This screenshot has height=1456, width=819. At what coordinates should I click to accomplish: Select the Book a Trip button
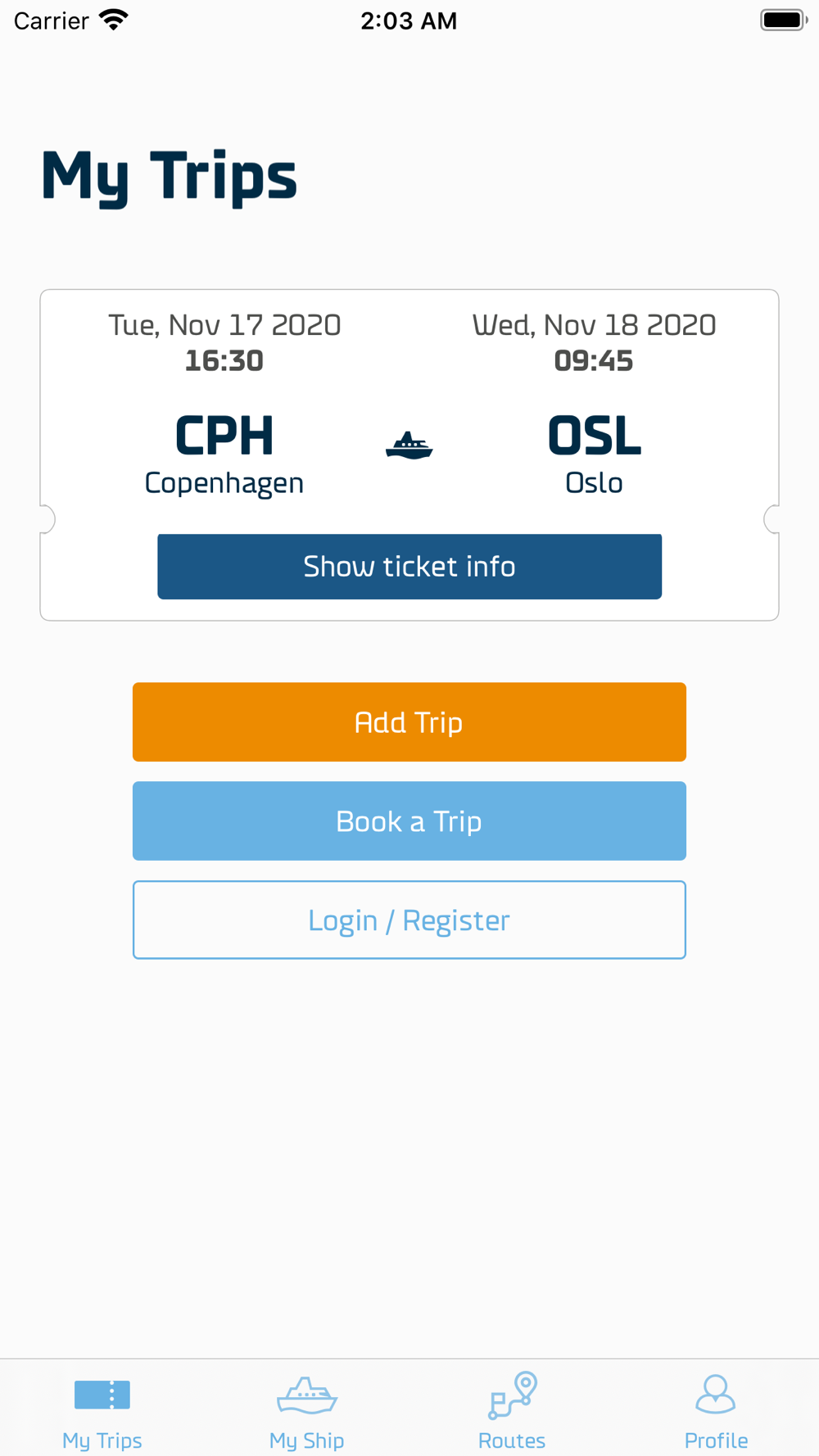click(409, 821)
